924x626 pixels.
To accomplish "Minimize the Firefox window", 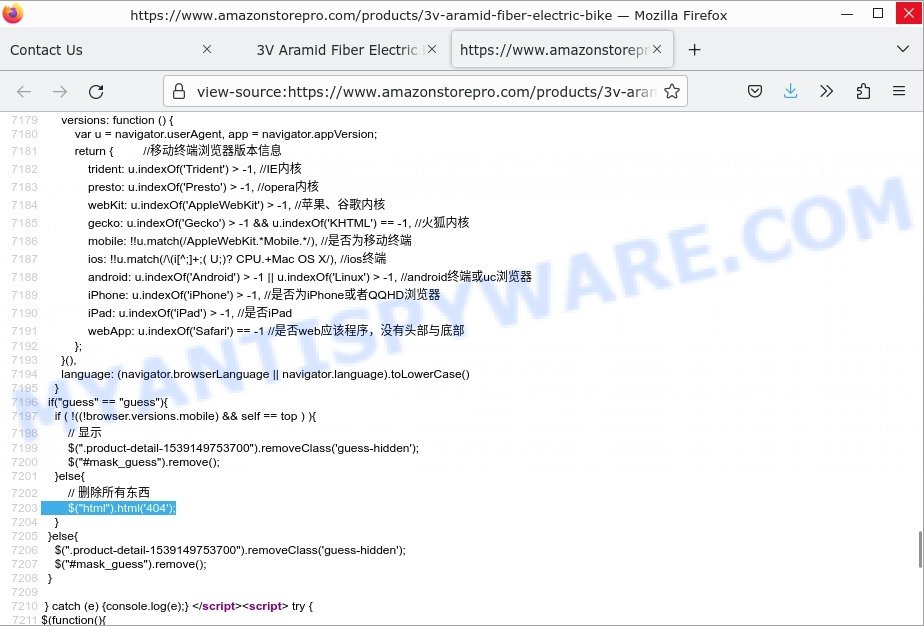I will (847, 14).
